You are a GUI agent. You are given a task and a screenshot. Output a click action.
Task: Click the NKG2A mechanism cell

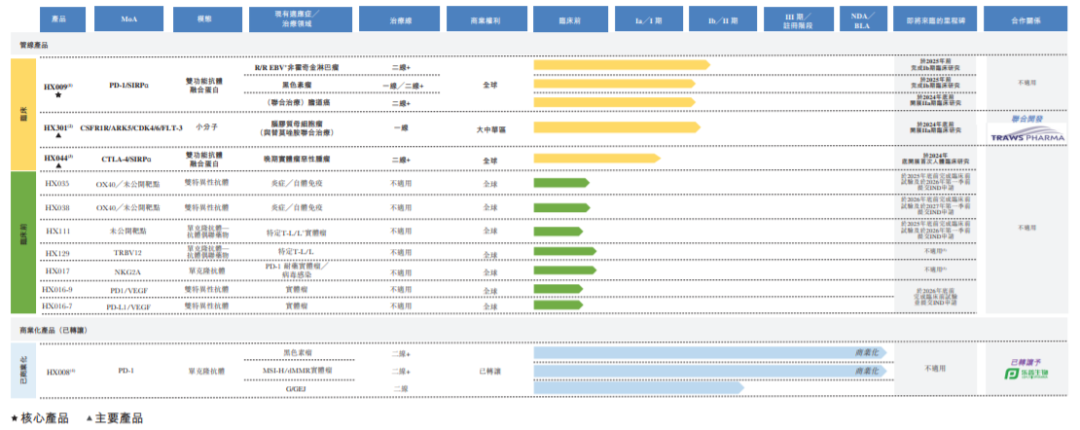click(126, 272)
